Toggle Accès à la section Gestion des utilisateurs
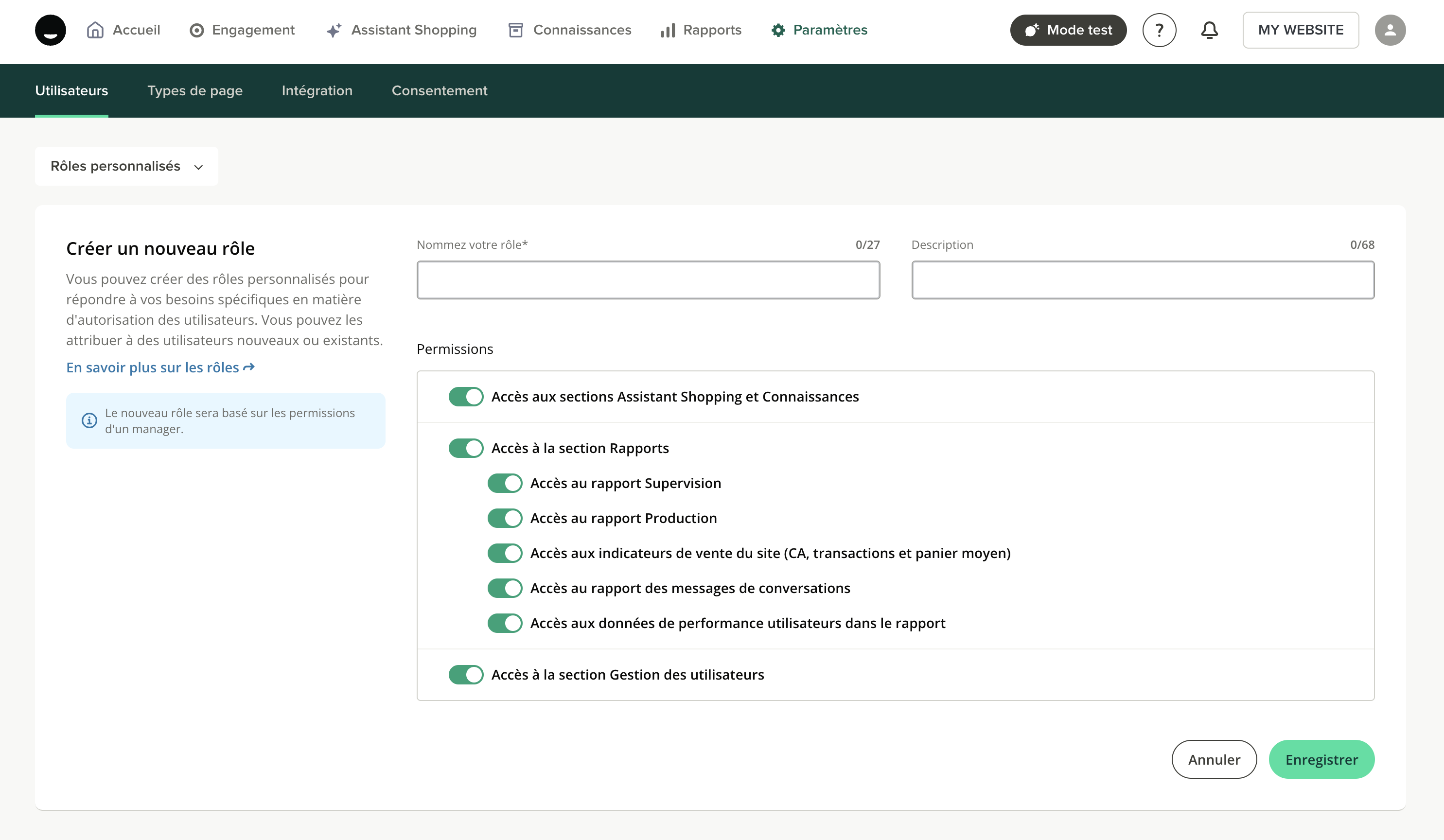The height and width of the screenshot is (840, 1444). [466, 674]
